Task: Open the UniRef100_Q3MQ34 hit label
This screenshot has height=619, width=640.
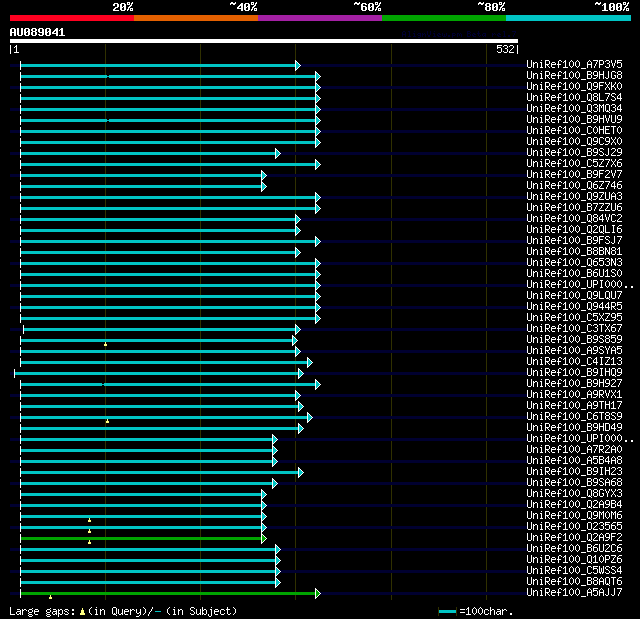Action: coord(574,109)
